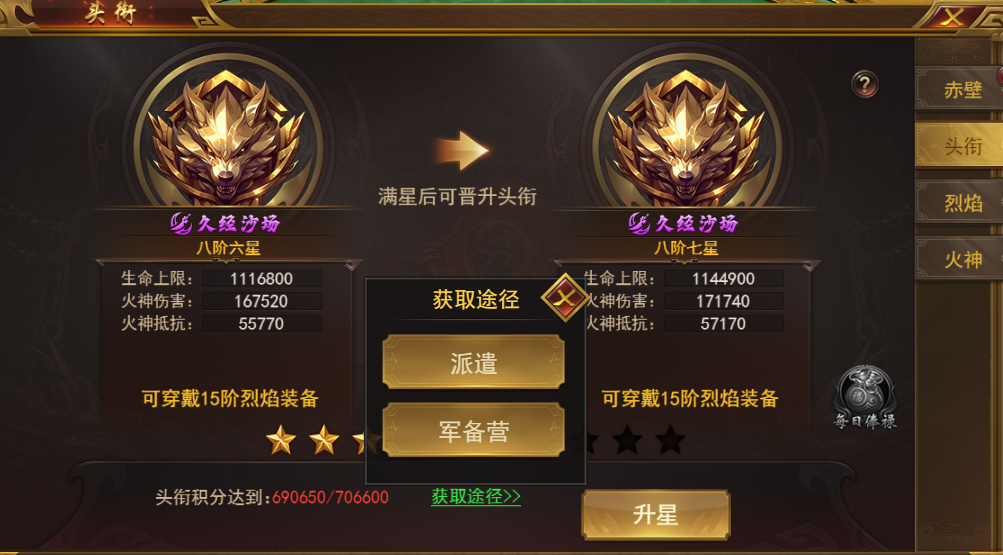Switch to the 赤壁 tab
Image resolution: width=1003 pixels, height=555 pixels.
click(x=961, y=90)
